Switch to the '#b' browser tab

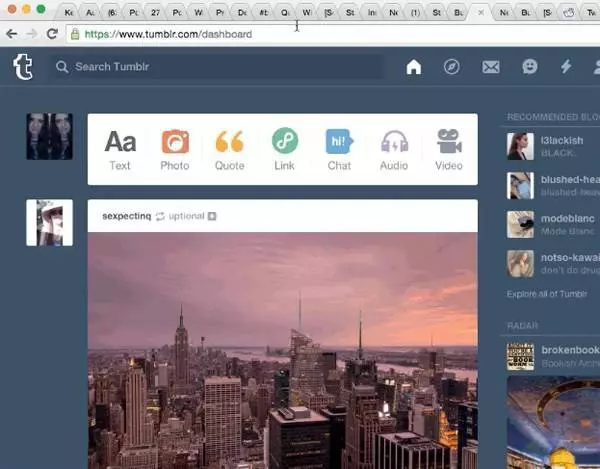264,13
